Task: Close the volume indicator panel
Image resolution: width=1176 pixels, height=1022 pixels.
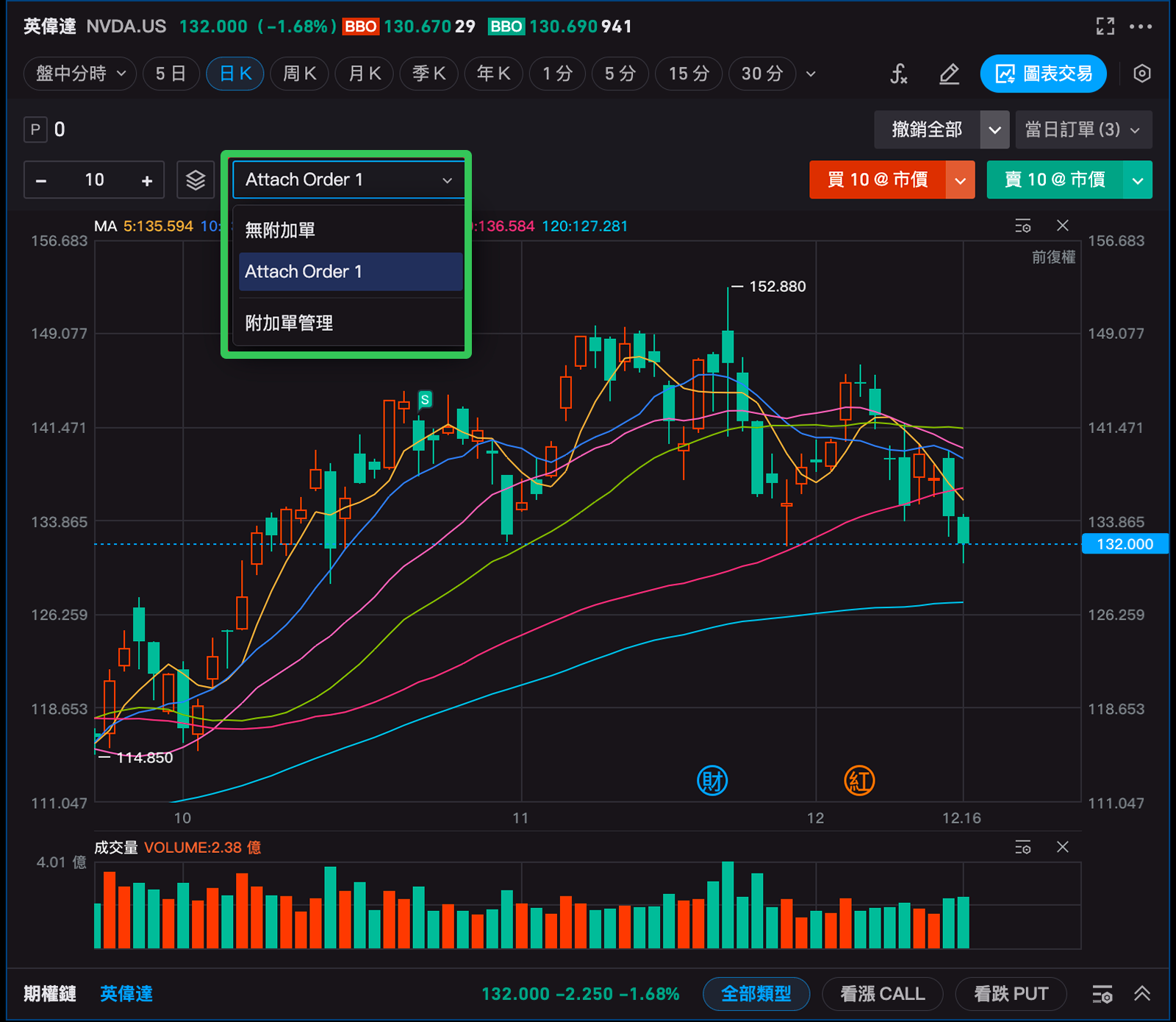Action: tap(1062, 847)
